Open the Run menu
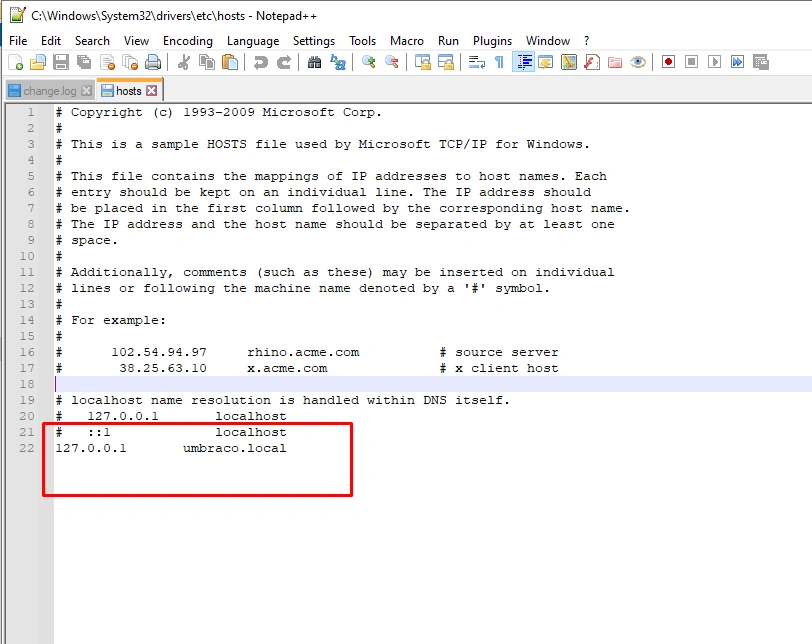The image size is (812, 644). pos(448,41)
